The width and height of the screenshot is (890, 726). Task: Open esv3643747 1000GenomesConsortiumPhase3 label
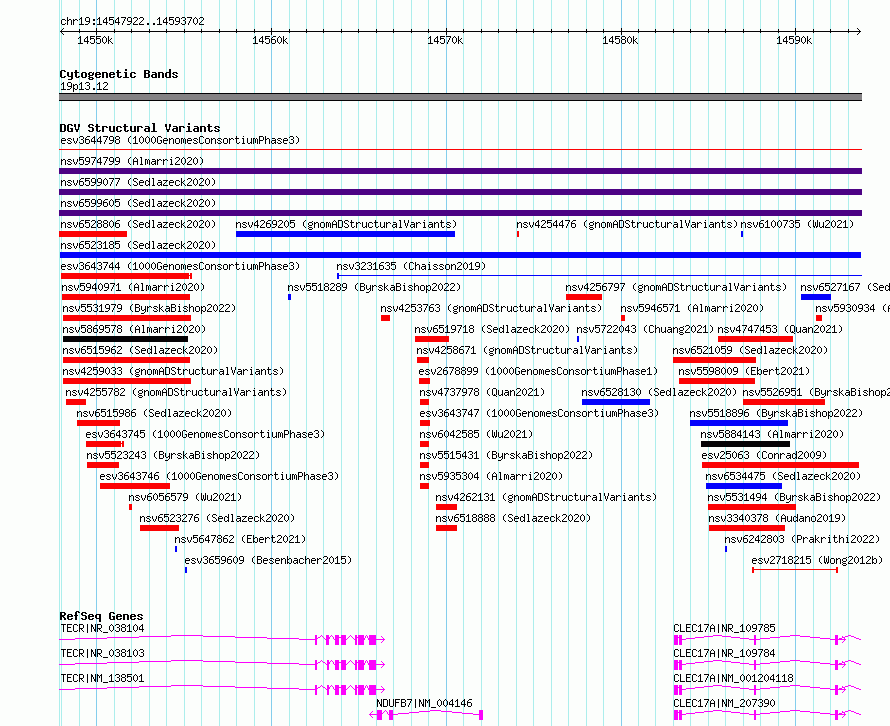point(539,413)
